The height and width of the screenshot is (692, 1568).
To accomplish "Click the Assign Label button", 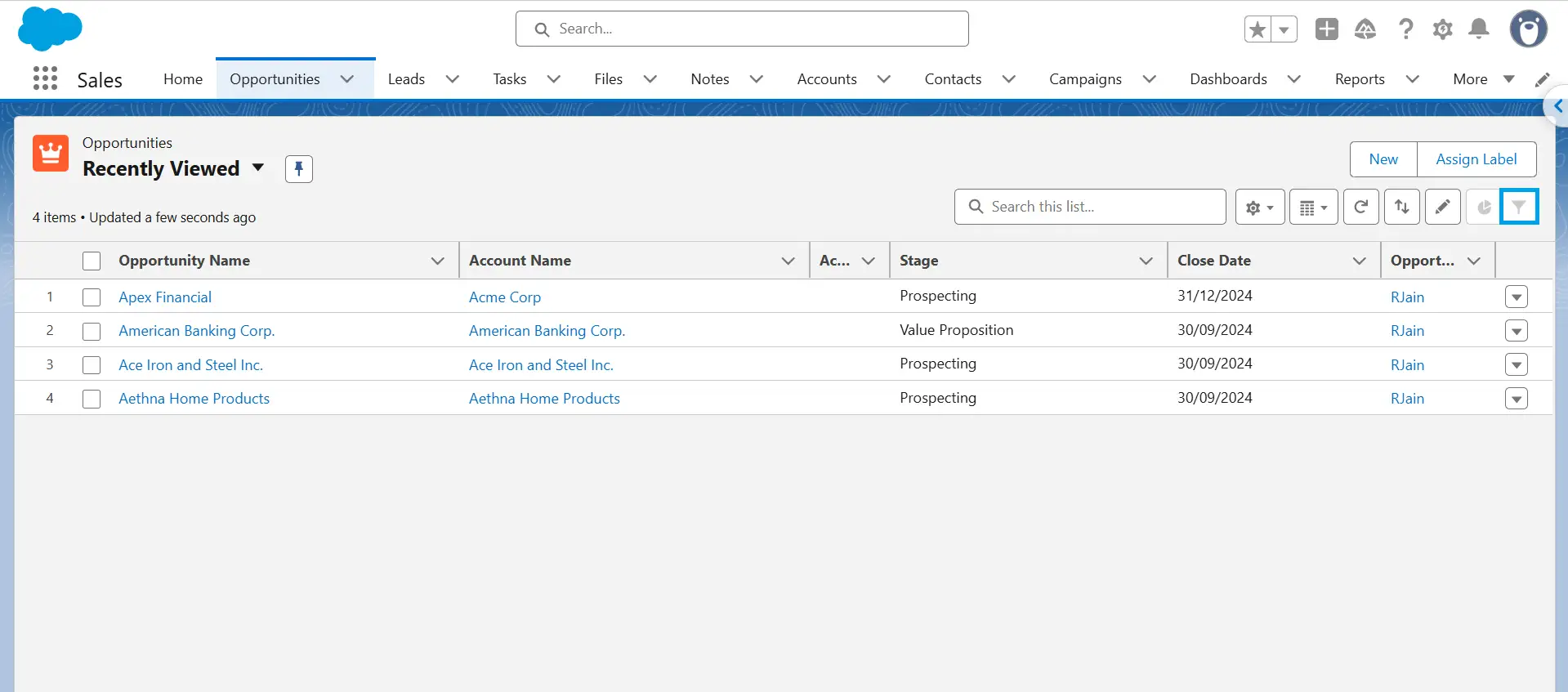I will coord(1476,159).
